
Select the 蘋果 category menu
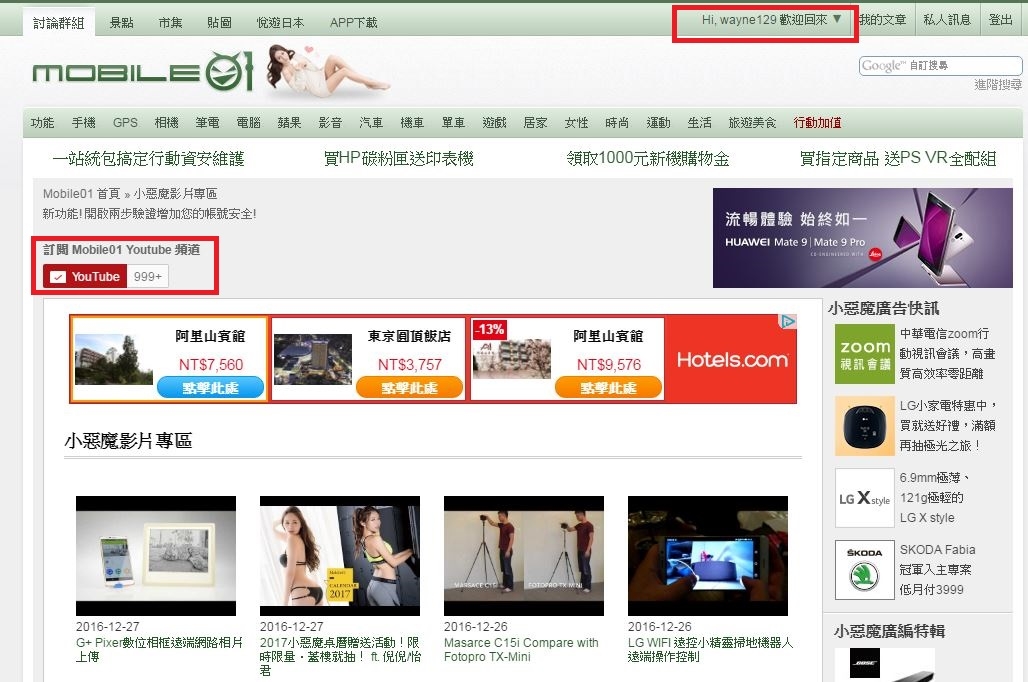289,123
